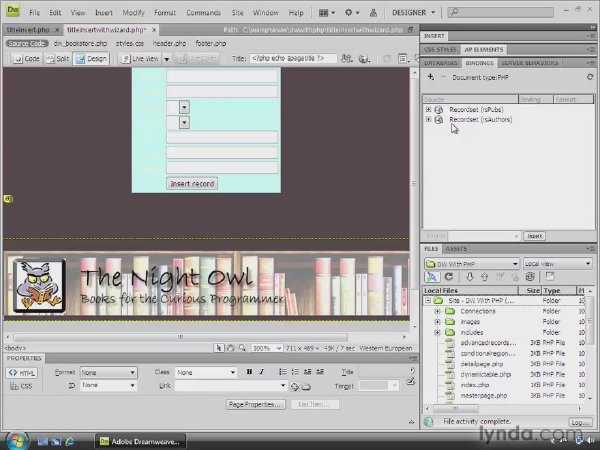Switch Properties panel to CSS mode

tap(21, 386)
